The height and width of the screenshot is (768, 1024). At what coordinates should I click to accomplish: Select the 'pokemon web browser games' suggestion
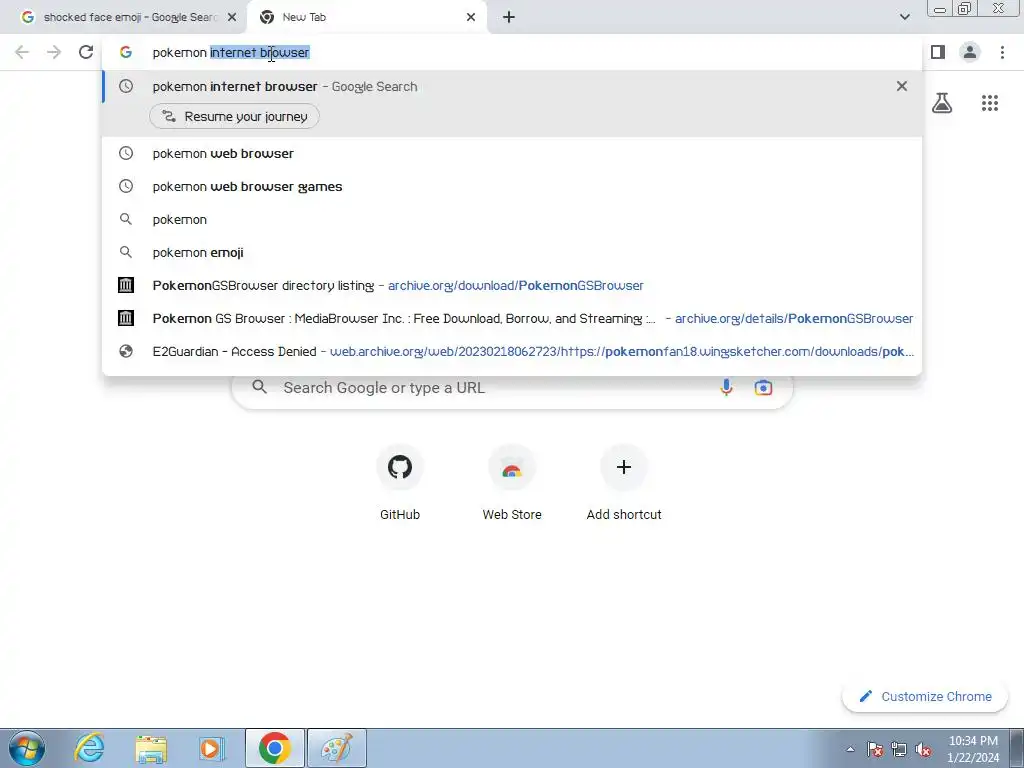pos(512,187)
